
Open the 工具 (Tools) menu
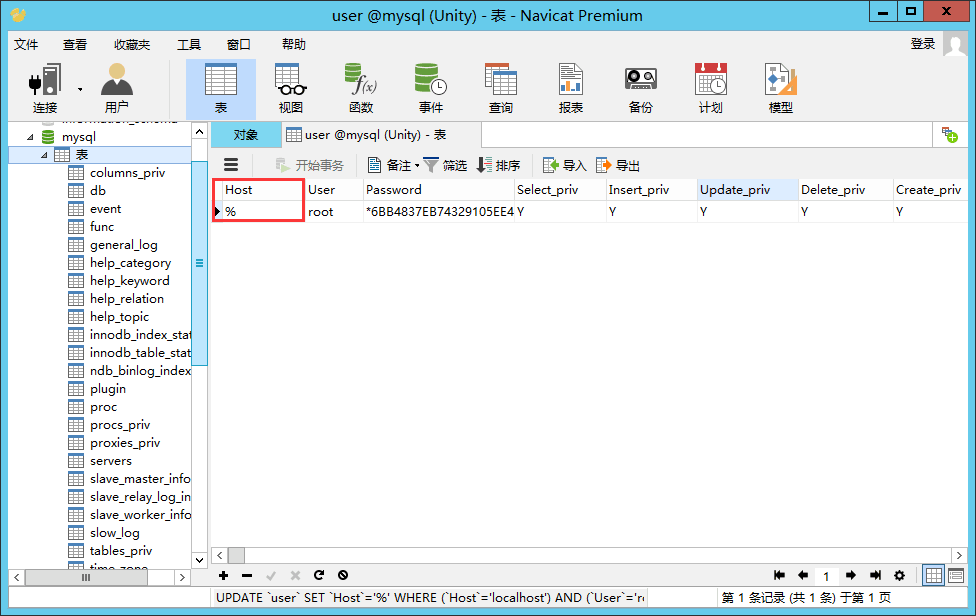tap(189, 44)
